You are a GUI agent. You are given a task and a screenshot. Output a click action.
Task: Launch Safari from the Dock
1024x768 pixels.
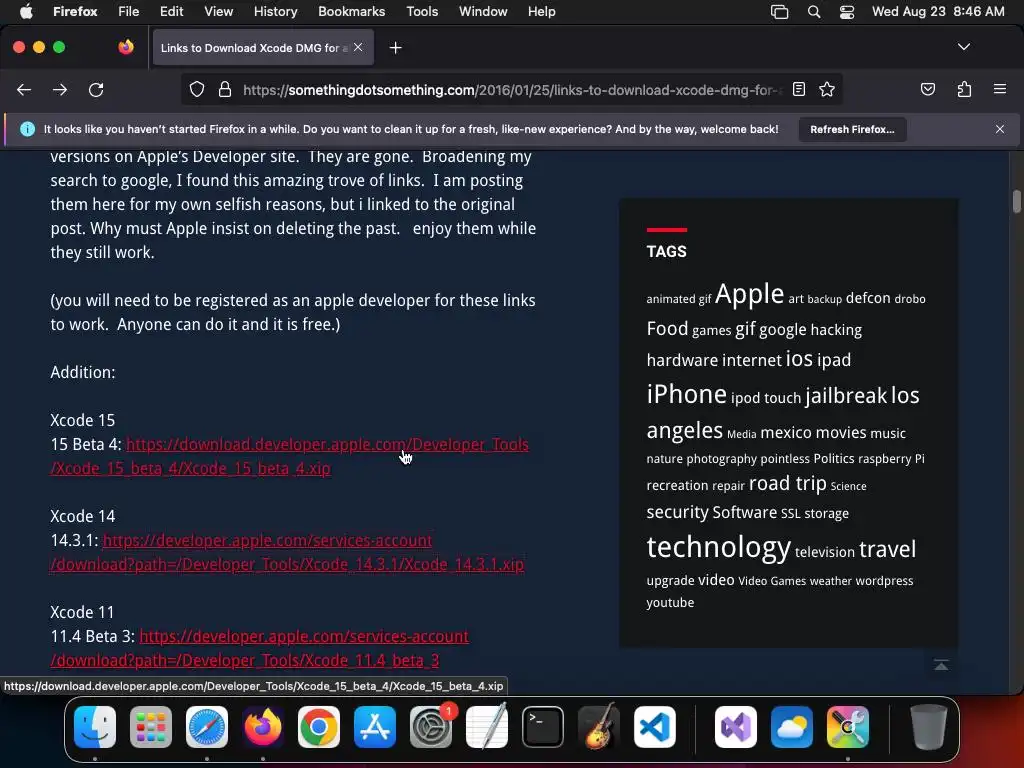point(207,726)
